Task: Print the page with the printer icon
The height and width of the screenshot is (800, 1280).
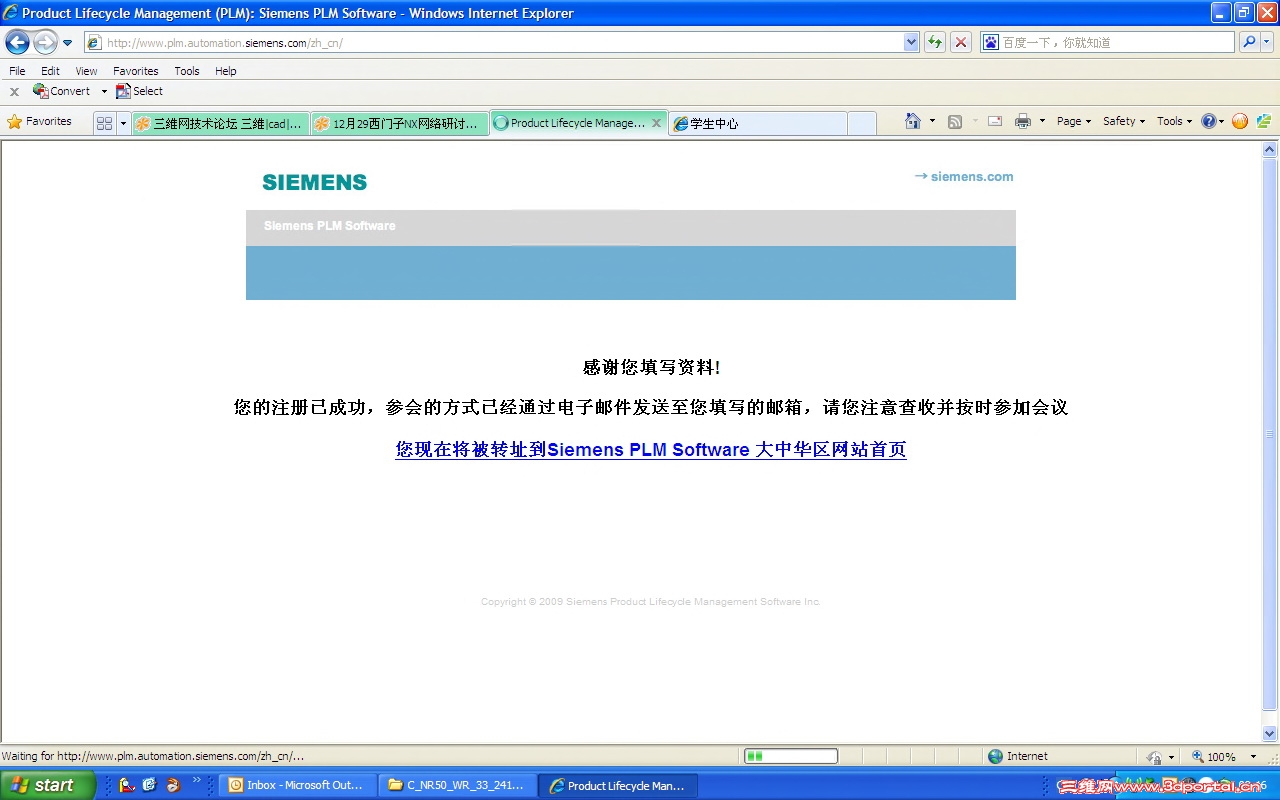Action: [x=1023, y=121]
